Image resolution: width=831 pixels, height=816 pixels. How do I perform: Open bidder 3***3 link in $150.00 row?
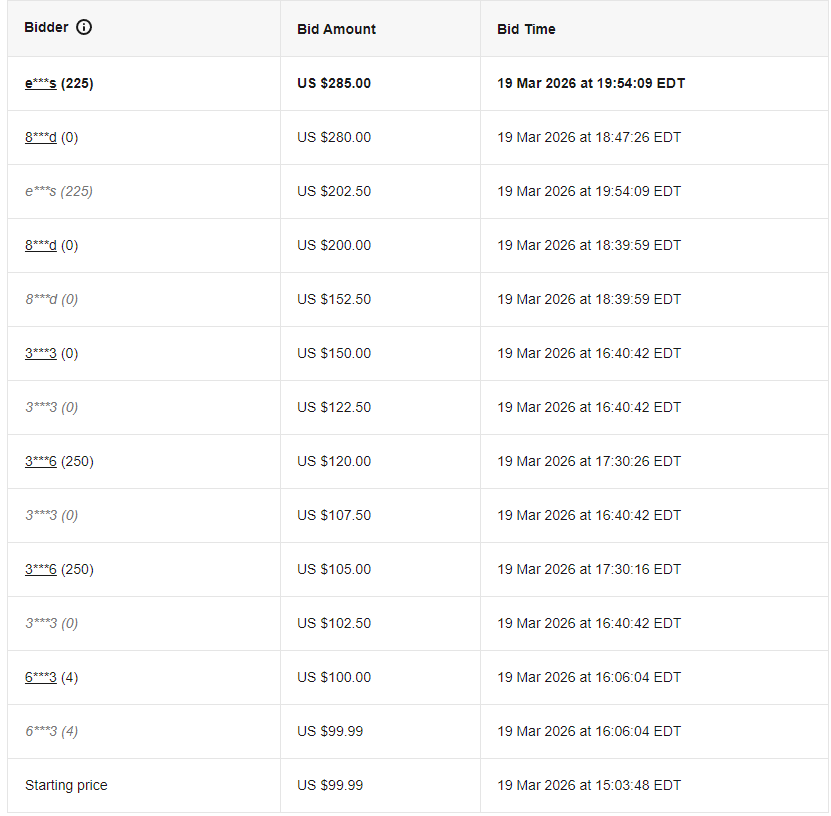click(x=40, y=353)
